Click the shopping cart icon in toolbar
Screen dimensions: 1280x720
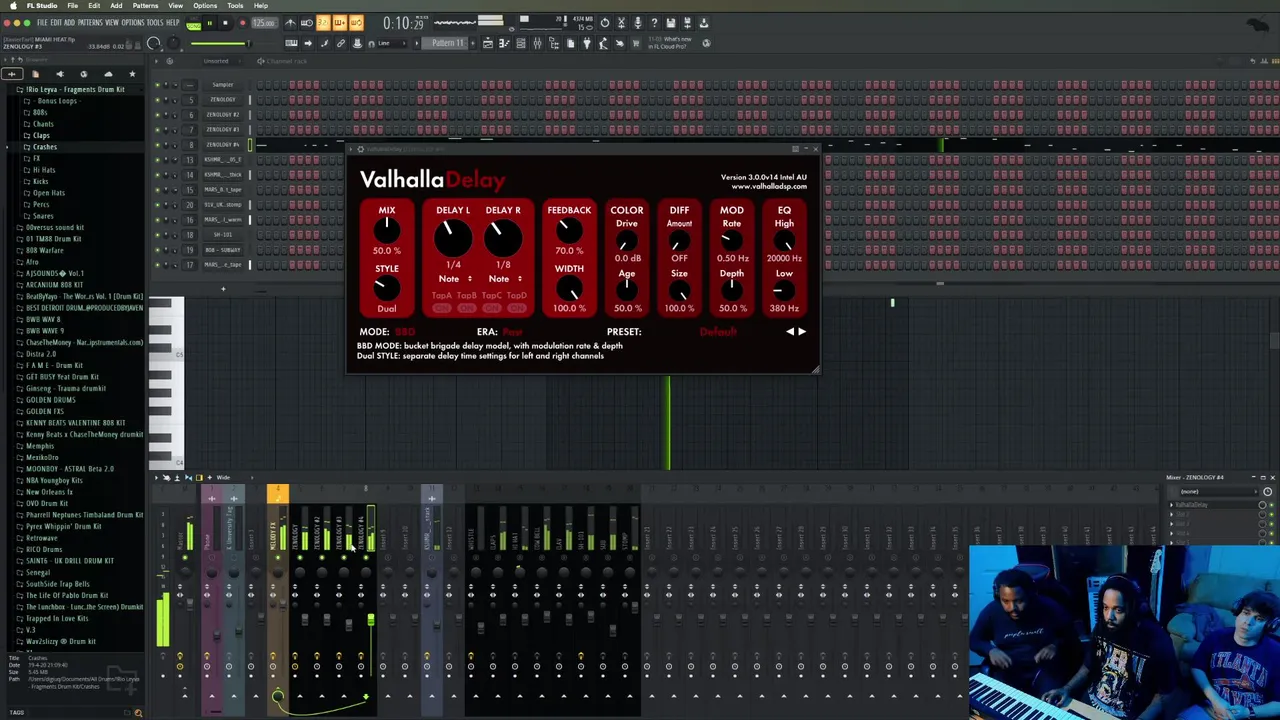click(x=636, y=43)
